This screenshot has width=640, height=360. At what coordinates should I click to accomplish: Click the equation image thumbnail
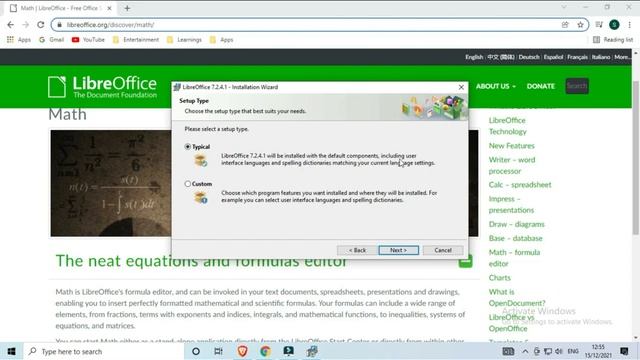click(x=111, y=183)
